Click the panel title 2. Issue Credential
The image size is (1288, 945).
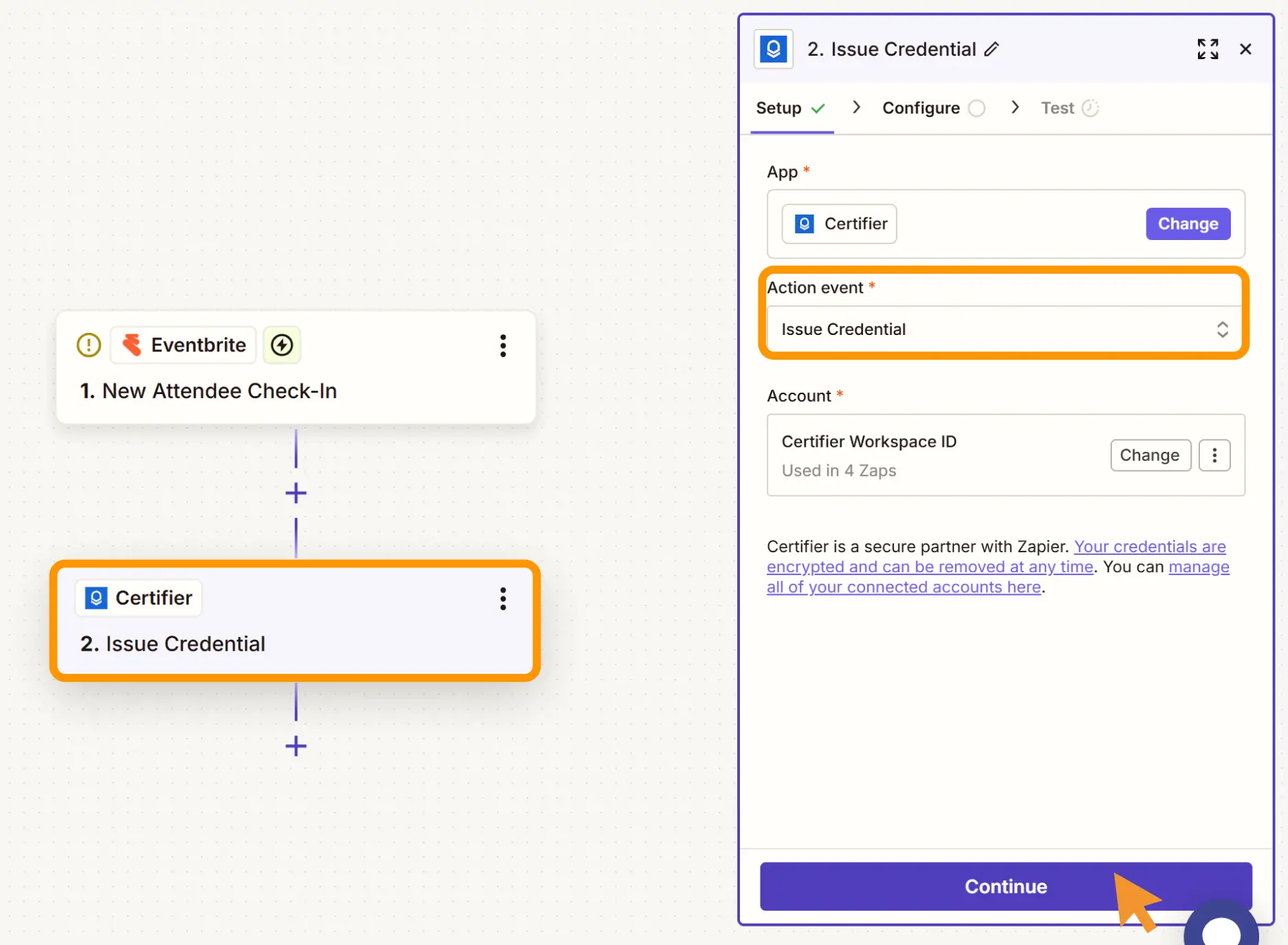[891, 49]
